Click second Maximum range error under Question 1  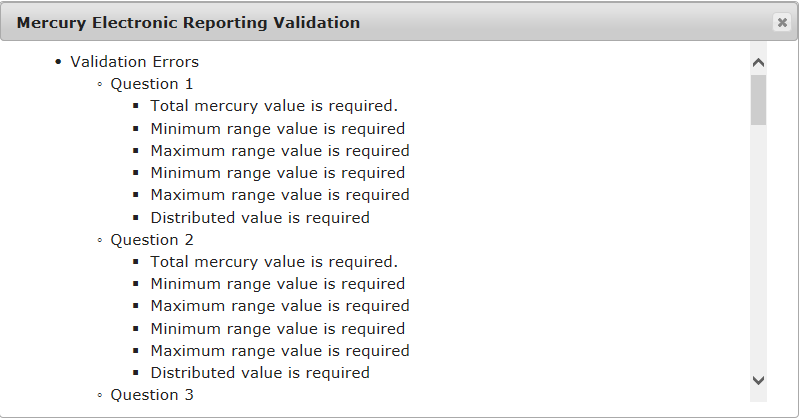(279, 195)
